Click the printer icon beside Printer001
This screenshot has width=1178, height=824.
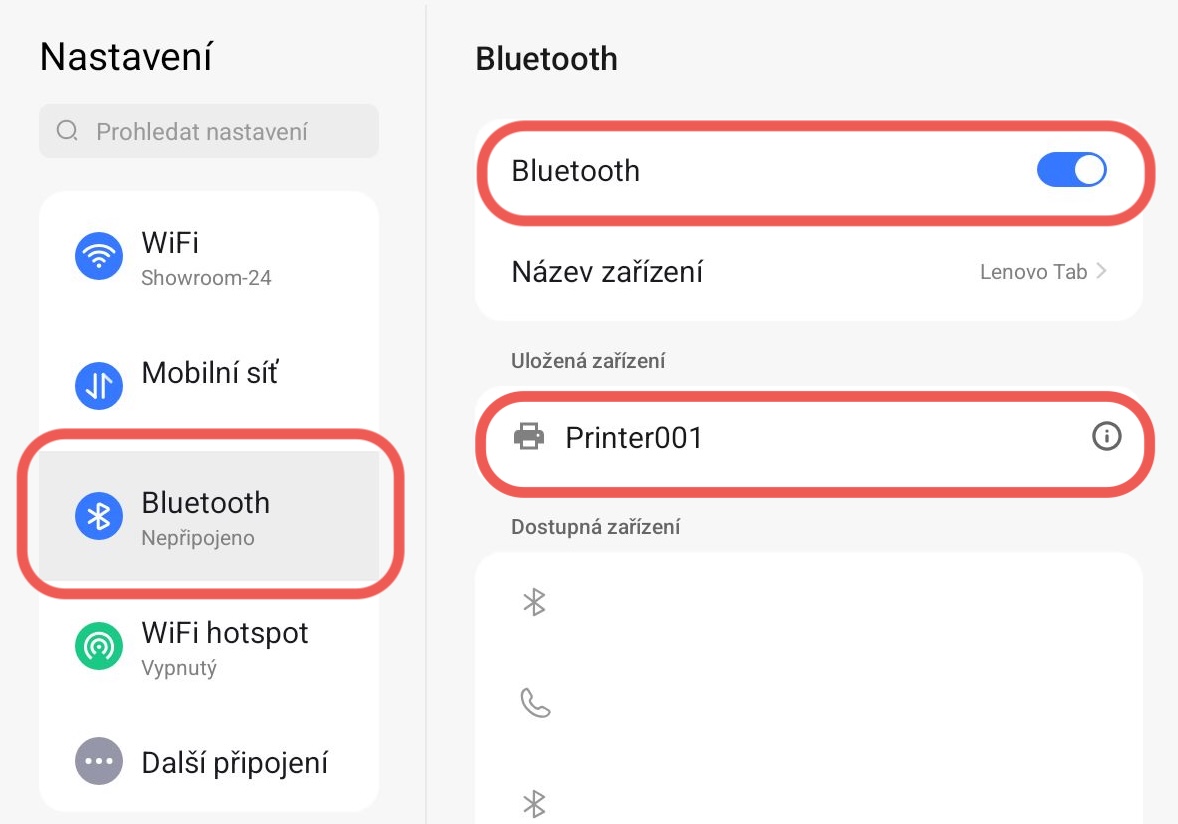pyautogui.click(x=529, y=437)
